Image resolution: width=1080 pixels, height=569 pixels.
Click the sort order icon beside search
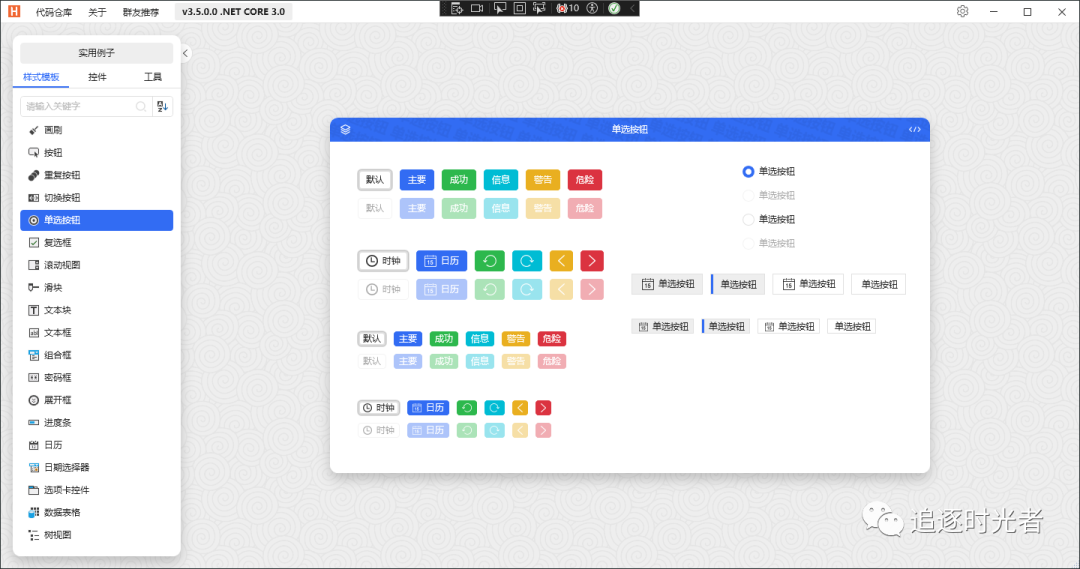163,106
